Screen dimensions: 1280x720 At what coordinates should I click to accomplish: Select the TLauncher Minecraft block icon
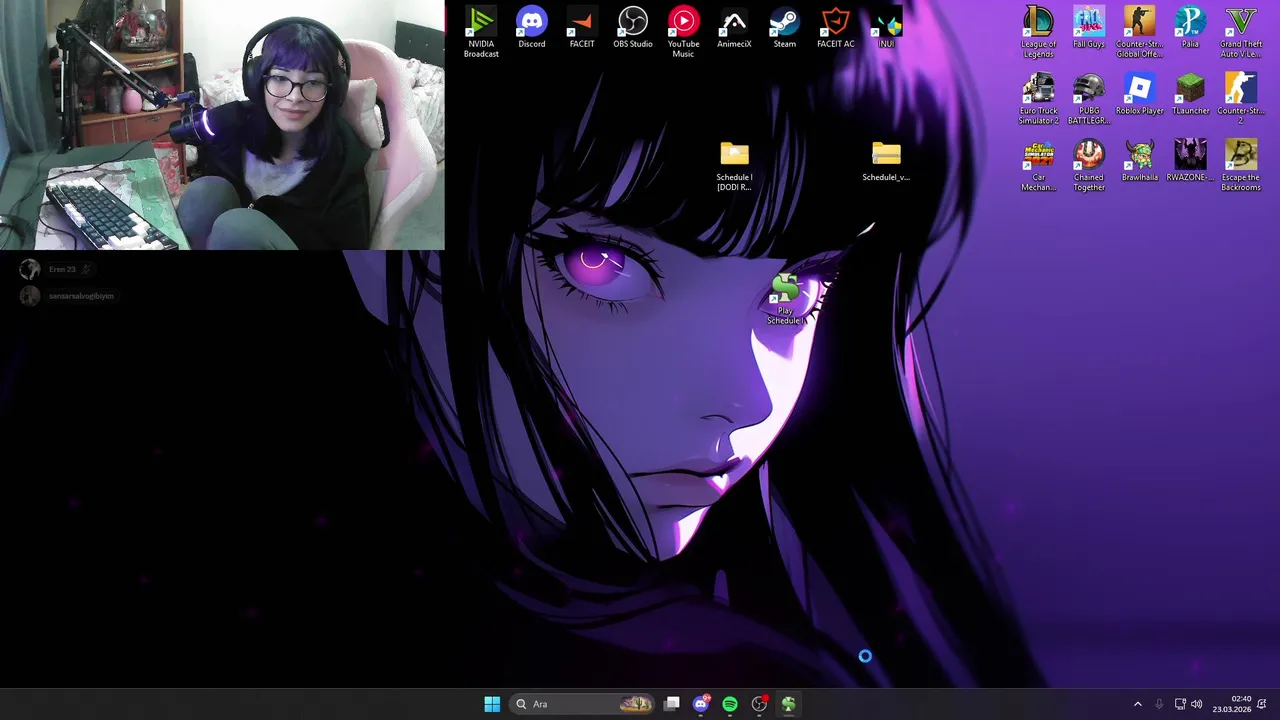[1190, 95]
